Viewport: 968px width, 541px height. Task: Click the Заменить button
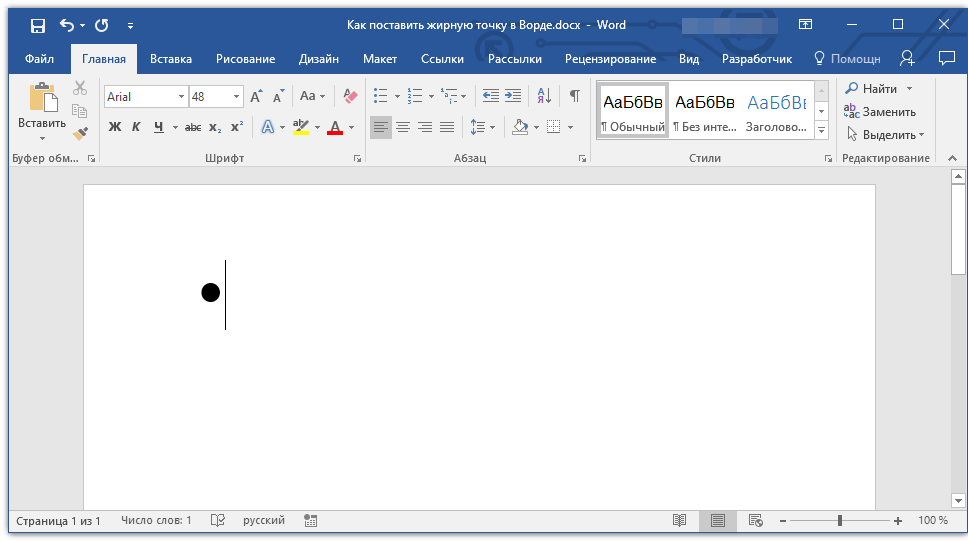point(880,112)
